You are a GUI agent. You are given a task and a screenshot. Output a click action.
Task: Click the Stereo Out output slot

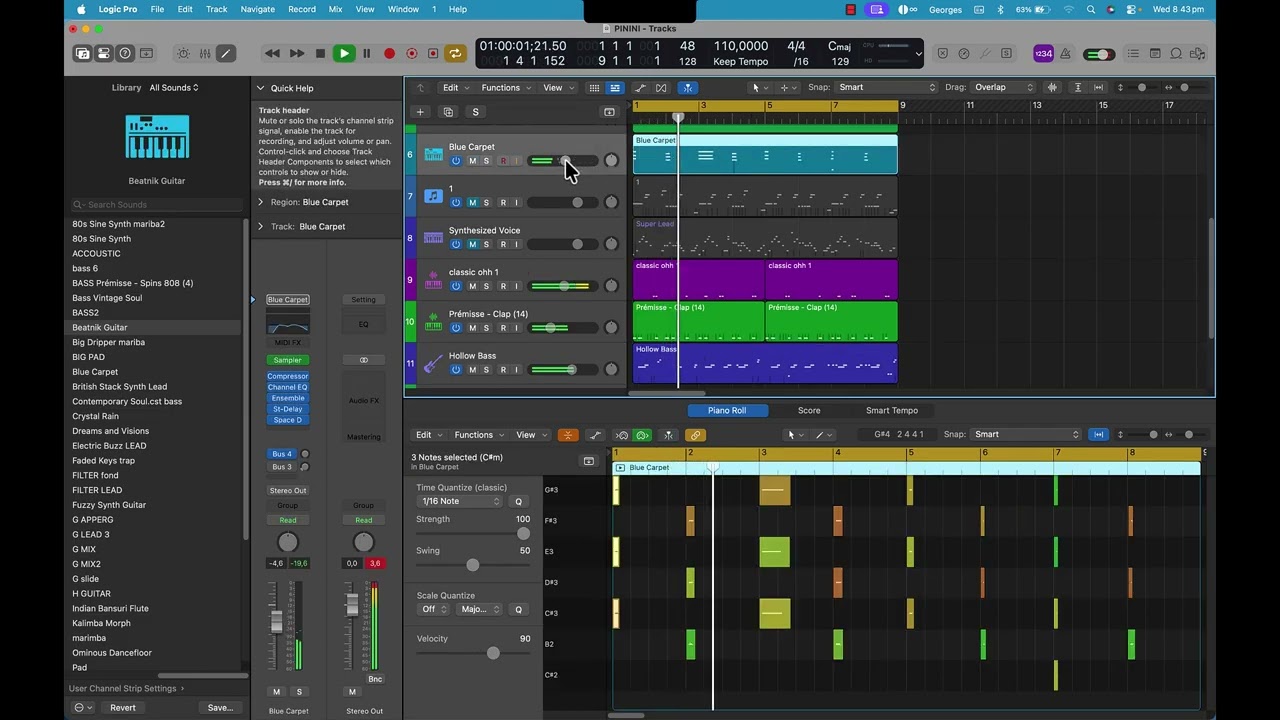(288, 491)
